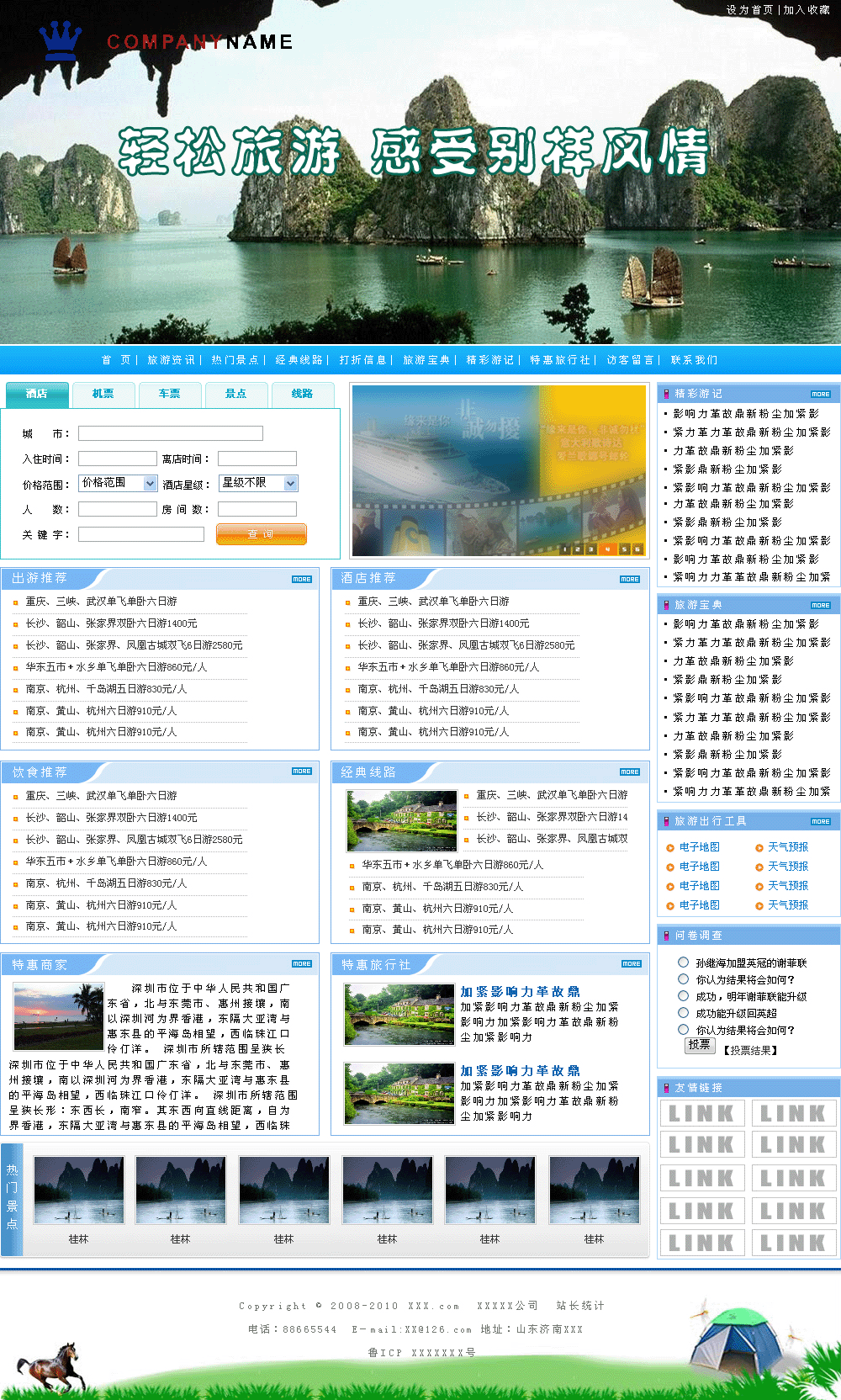The height and width of the screenshot is (1400, 841).
Task: Click the blue crown company logo
Action: click(x=61, y=40)
